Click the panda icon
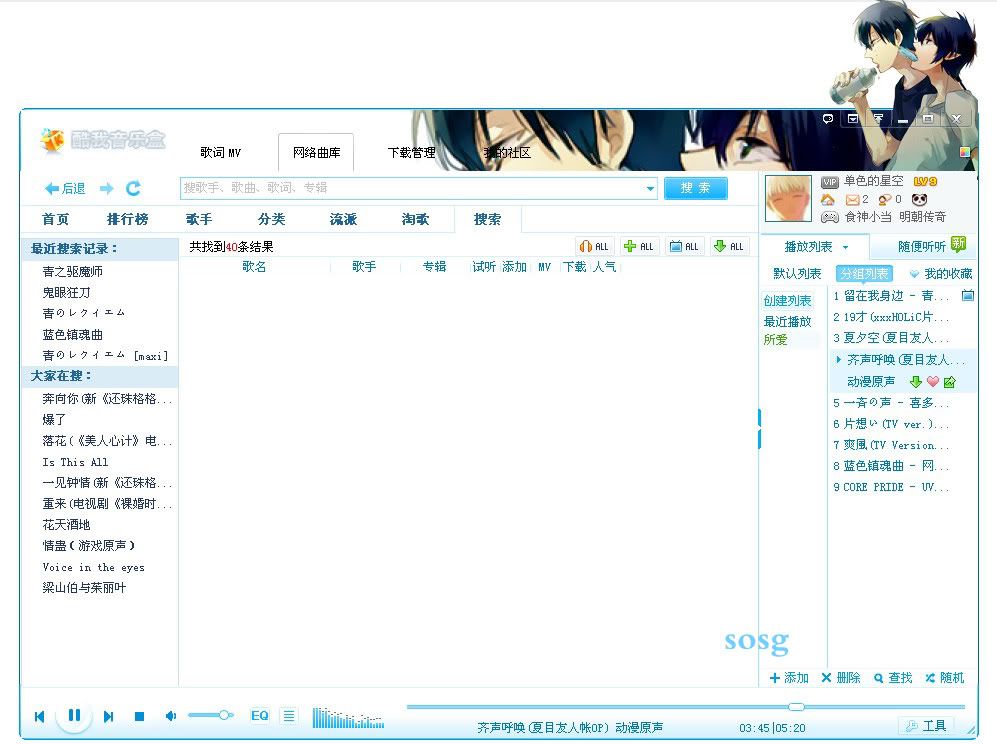Viewport: 997px width, 744px height. (x=919, y=199)
